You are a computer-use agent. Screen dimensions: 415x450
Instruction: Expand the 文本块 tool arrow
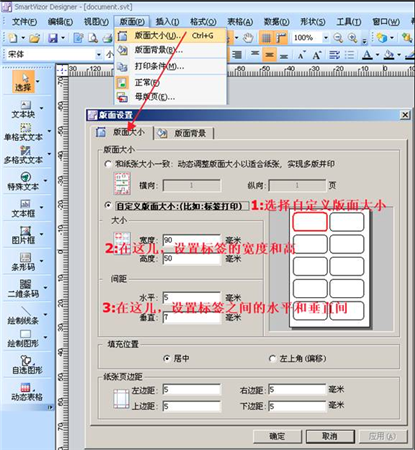coord(41,108)
